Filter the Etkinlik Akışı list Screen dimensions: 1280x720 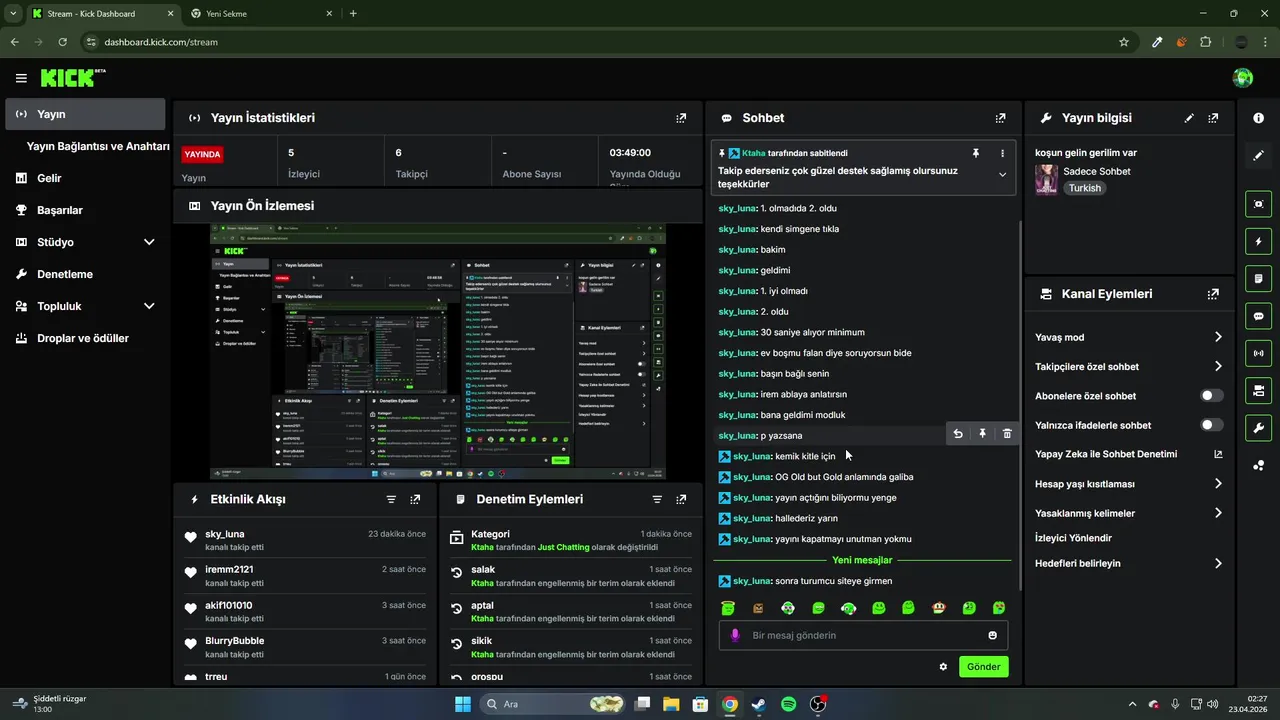[391, 499]
